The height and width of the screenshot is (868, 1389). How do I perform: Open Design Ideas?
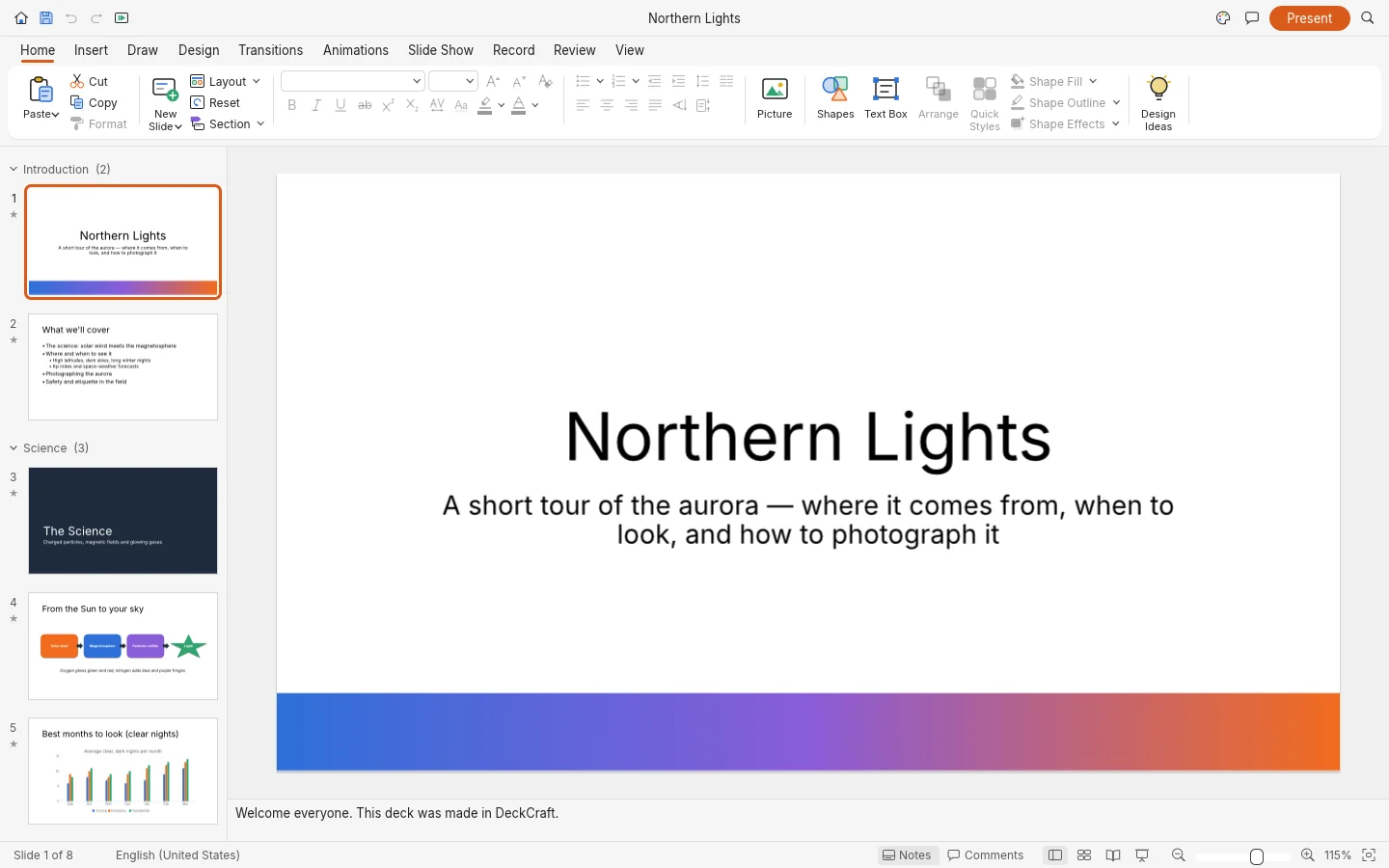click(x=1157, y=102)
